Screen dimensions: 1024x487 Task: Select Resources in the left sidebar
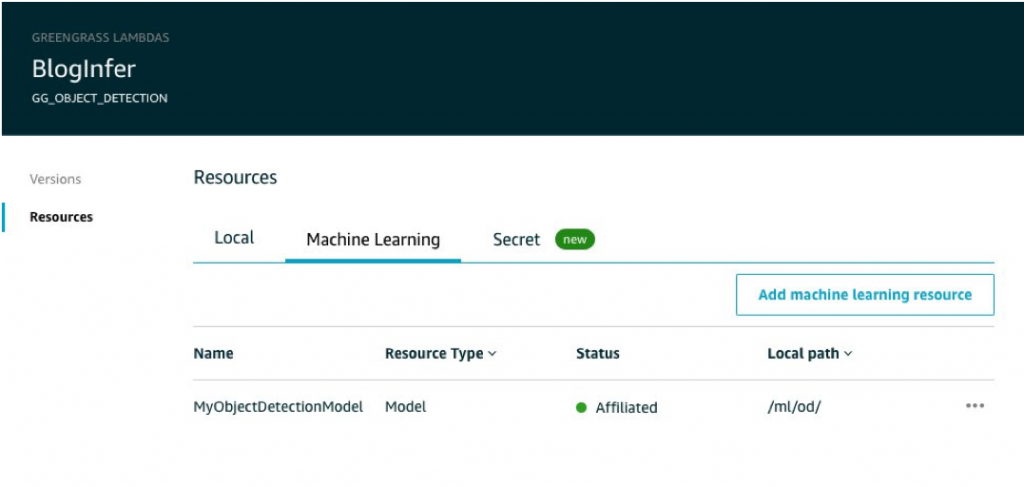[61, 217]
